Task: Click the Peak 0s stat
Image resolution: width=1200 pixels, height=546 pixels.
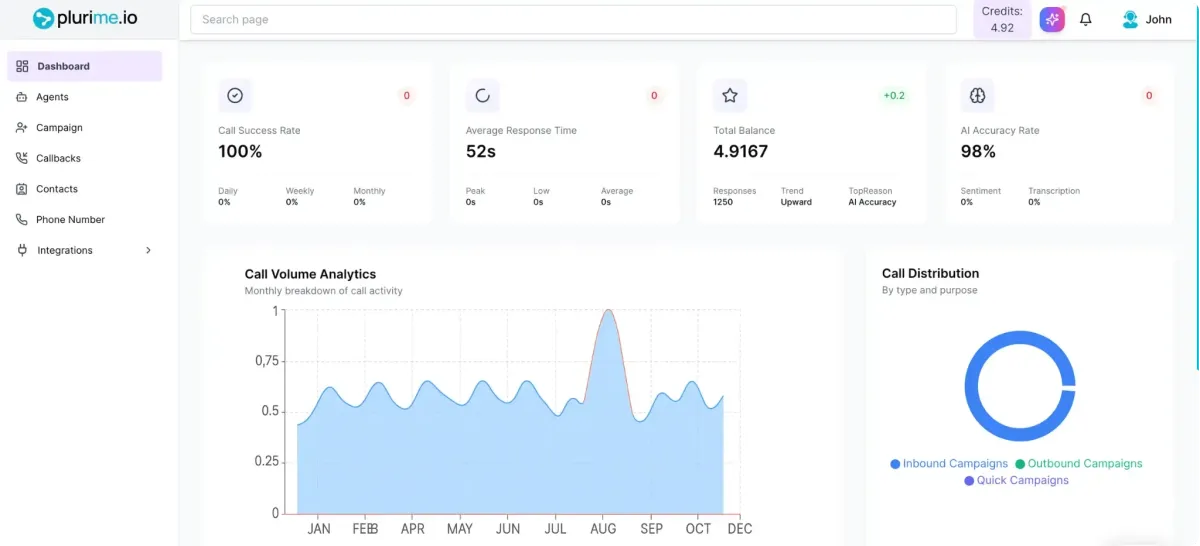Action: 475,196
